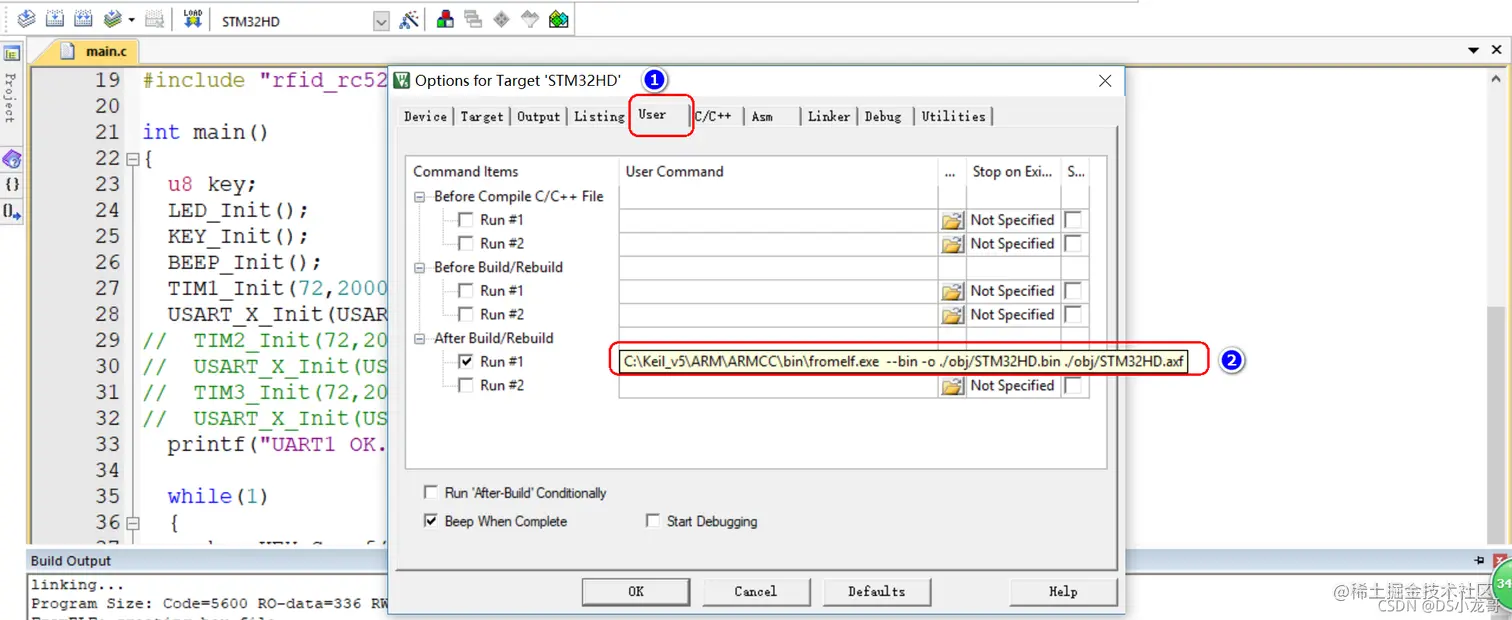Click the User Command field for After Build Run #2
The image size is (1512, 620).
[778, 386]
